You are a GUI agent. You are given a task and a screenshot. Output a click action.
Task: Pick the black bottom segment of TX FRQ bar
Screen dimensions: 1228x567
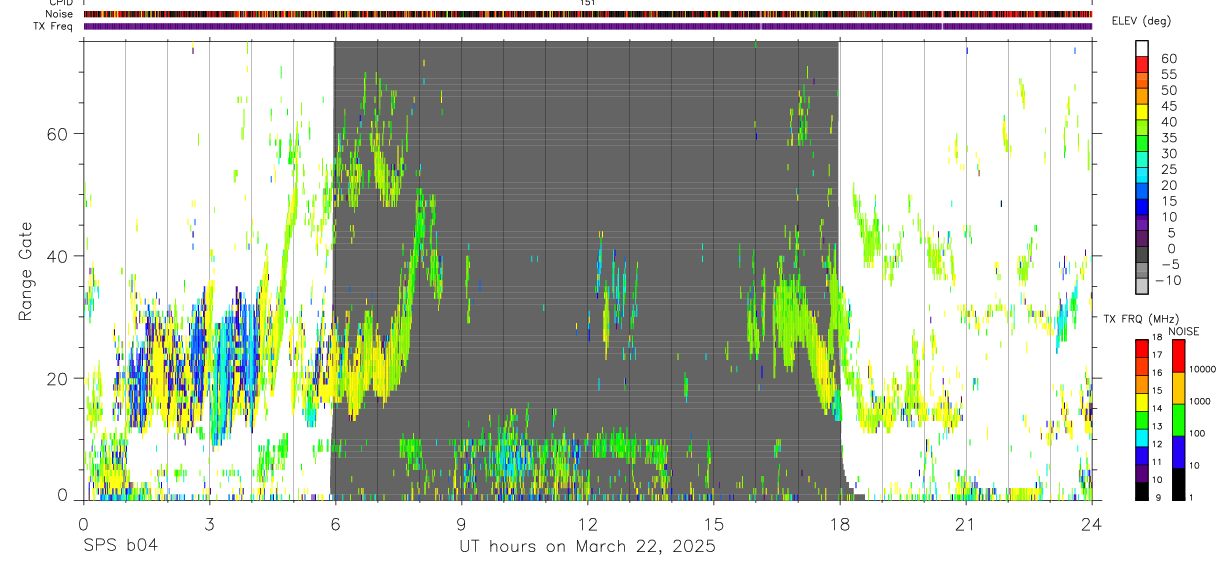pos(1142,491)
